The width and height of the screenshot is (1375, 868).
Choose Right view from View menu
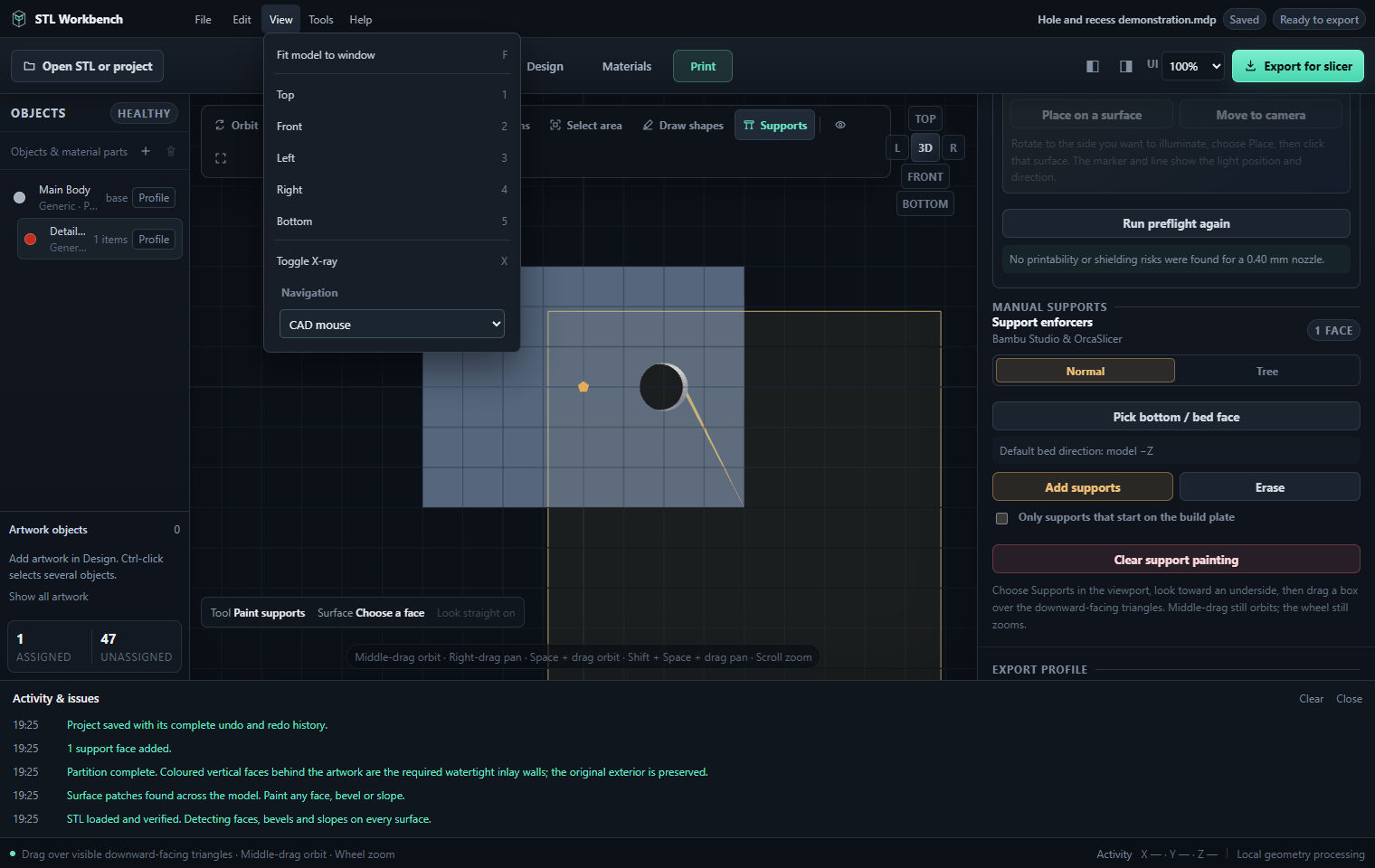coord(392,190)
